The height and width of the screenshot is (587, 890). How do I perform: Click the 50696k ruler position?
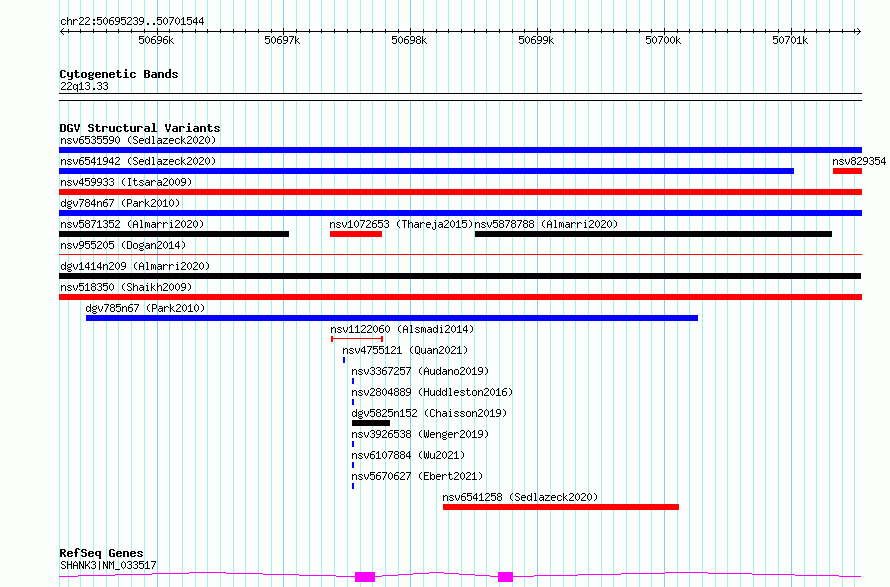[x=156, y=40]
